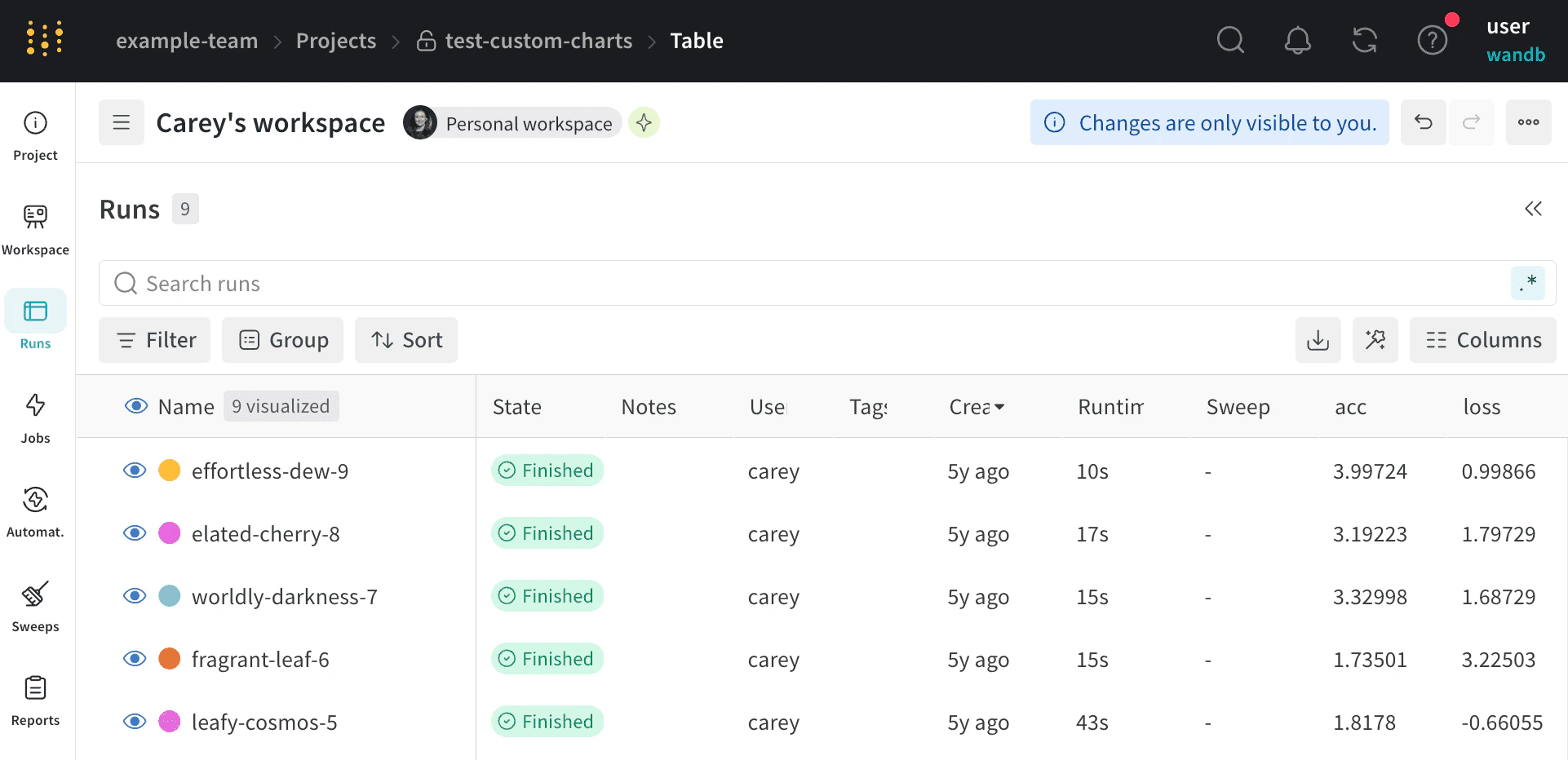Screen dimensions: 1568x760
Task: Toggle the regex search icon
Action: 1527,283
